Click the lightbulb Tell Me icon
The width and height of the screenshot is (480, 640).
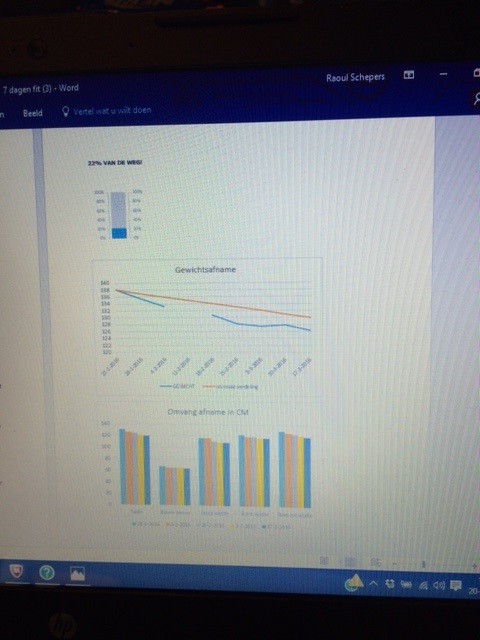pyautogui.click(x=65, y=111)
